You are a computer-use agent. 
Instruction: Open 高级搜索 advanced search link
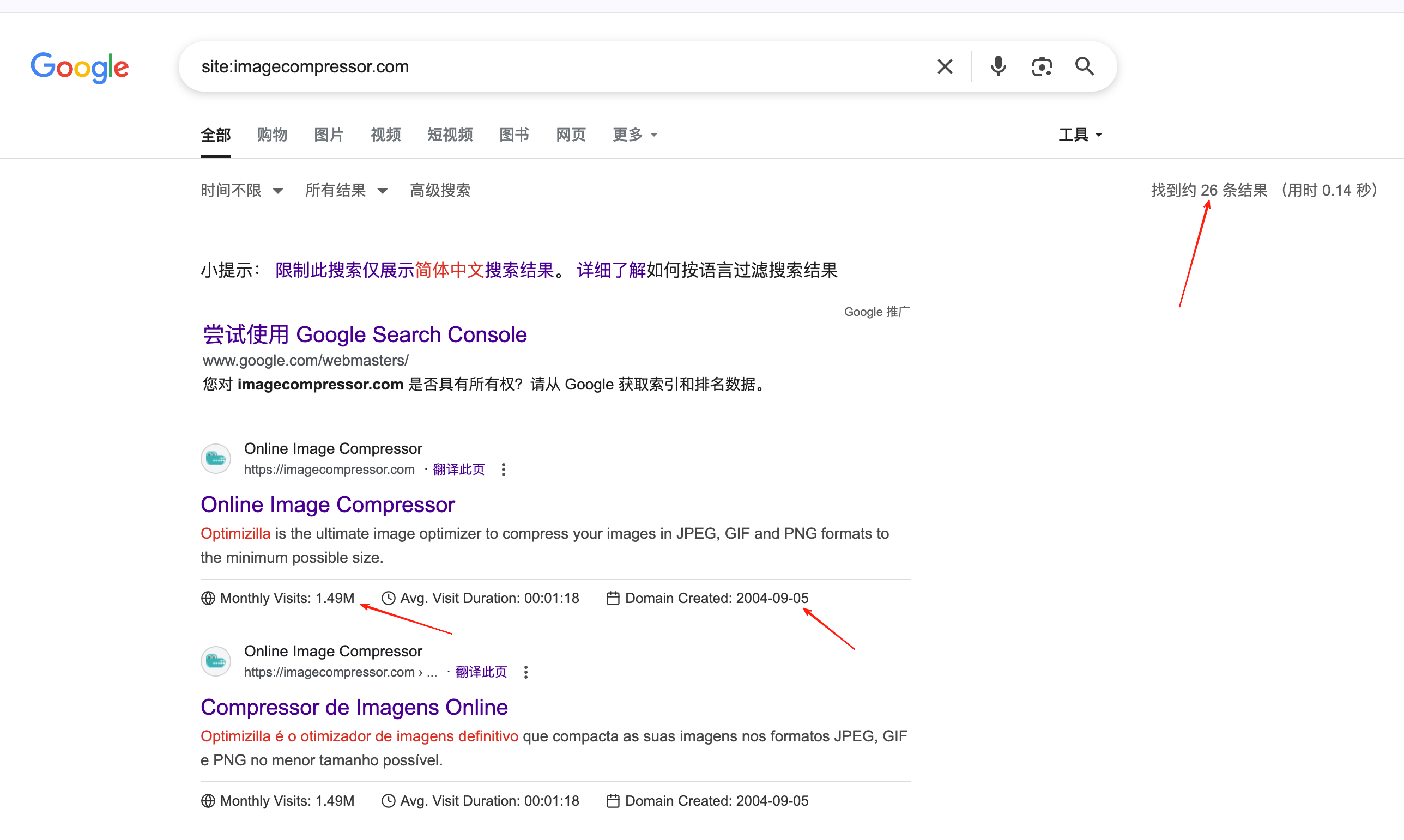pos(440,190)
